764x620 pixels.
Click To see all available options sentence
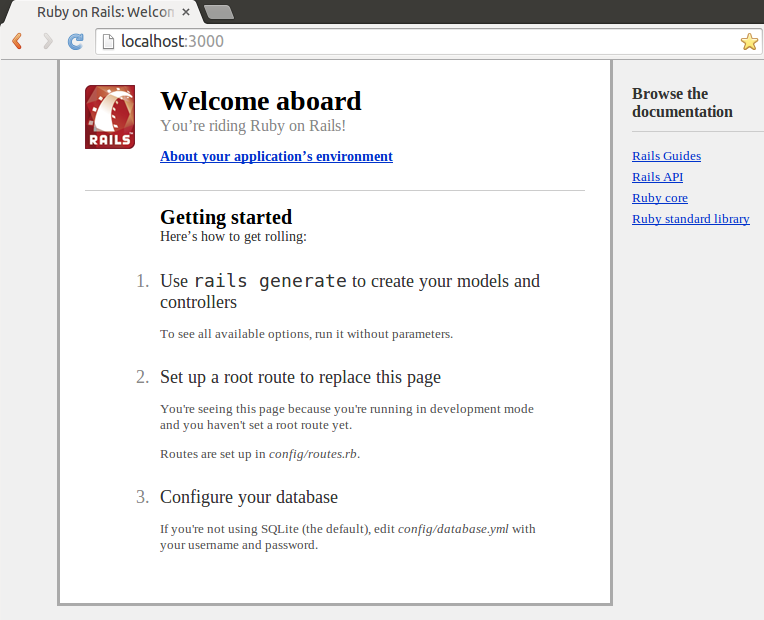point(306,334)
